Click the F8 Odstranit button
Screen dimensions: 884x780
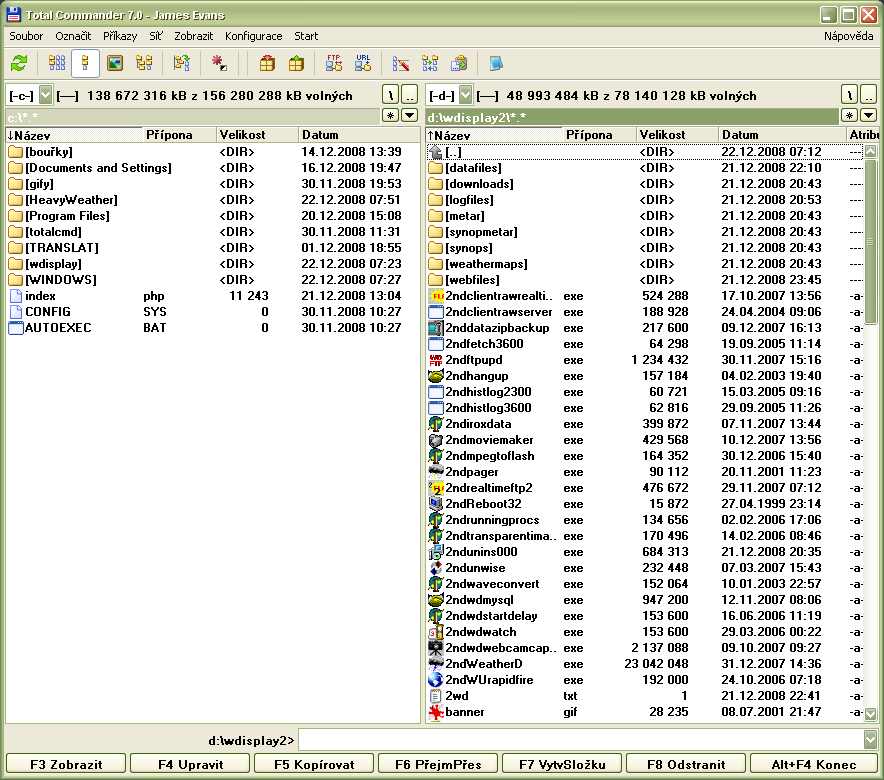pos(686,764)
